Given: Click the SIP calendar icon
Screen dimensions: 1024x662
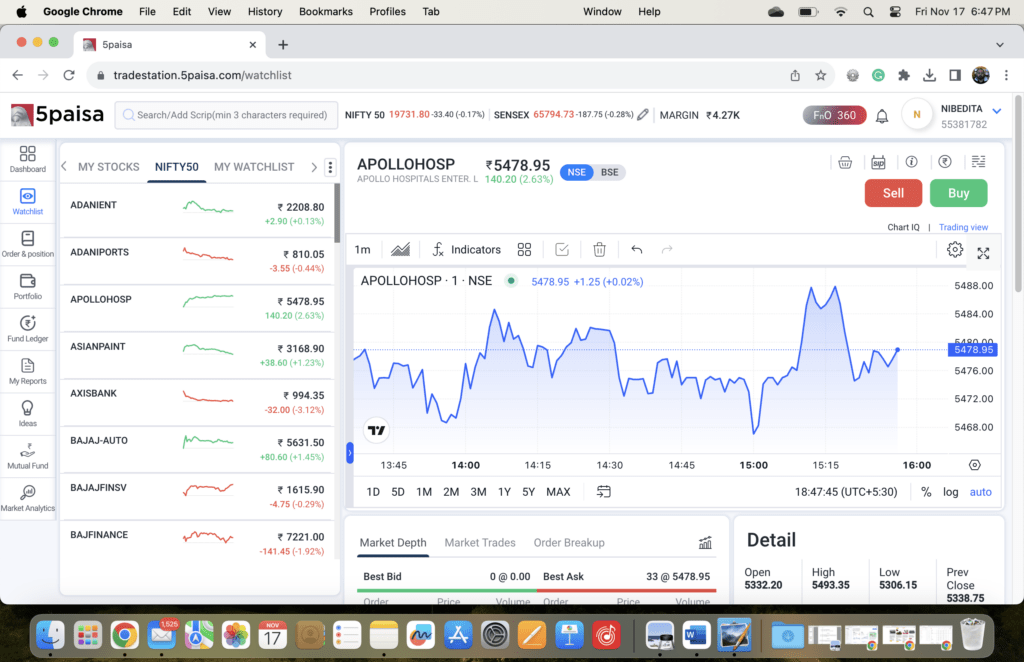Looking at the screenshot, I should 878,162.
